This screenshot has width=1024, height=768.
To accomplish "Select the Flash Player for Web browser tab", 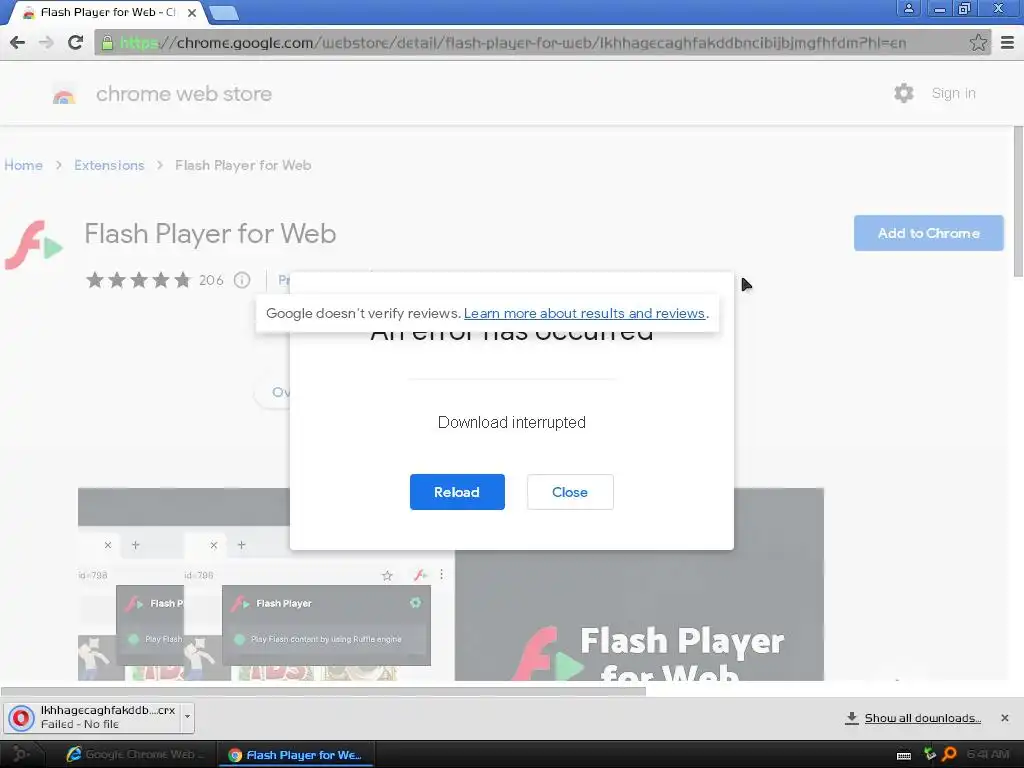I will click(x=108, y=12).
